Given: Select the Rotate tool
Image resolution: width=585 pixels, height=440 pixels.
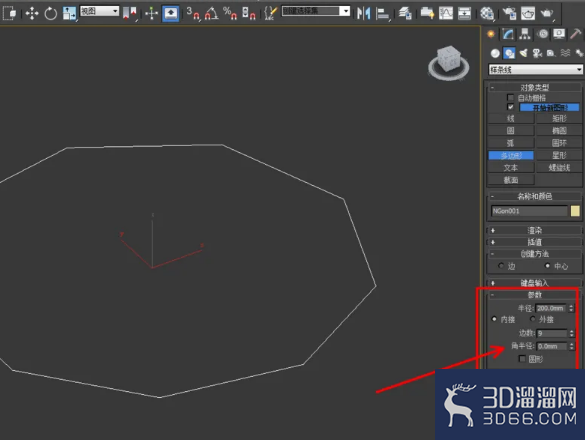Looking at the screenshot, I should [x=50, y=13].
